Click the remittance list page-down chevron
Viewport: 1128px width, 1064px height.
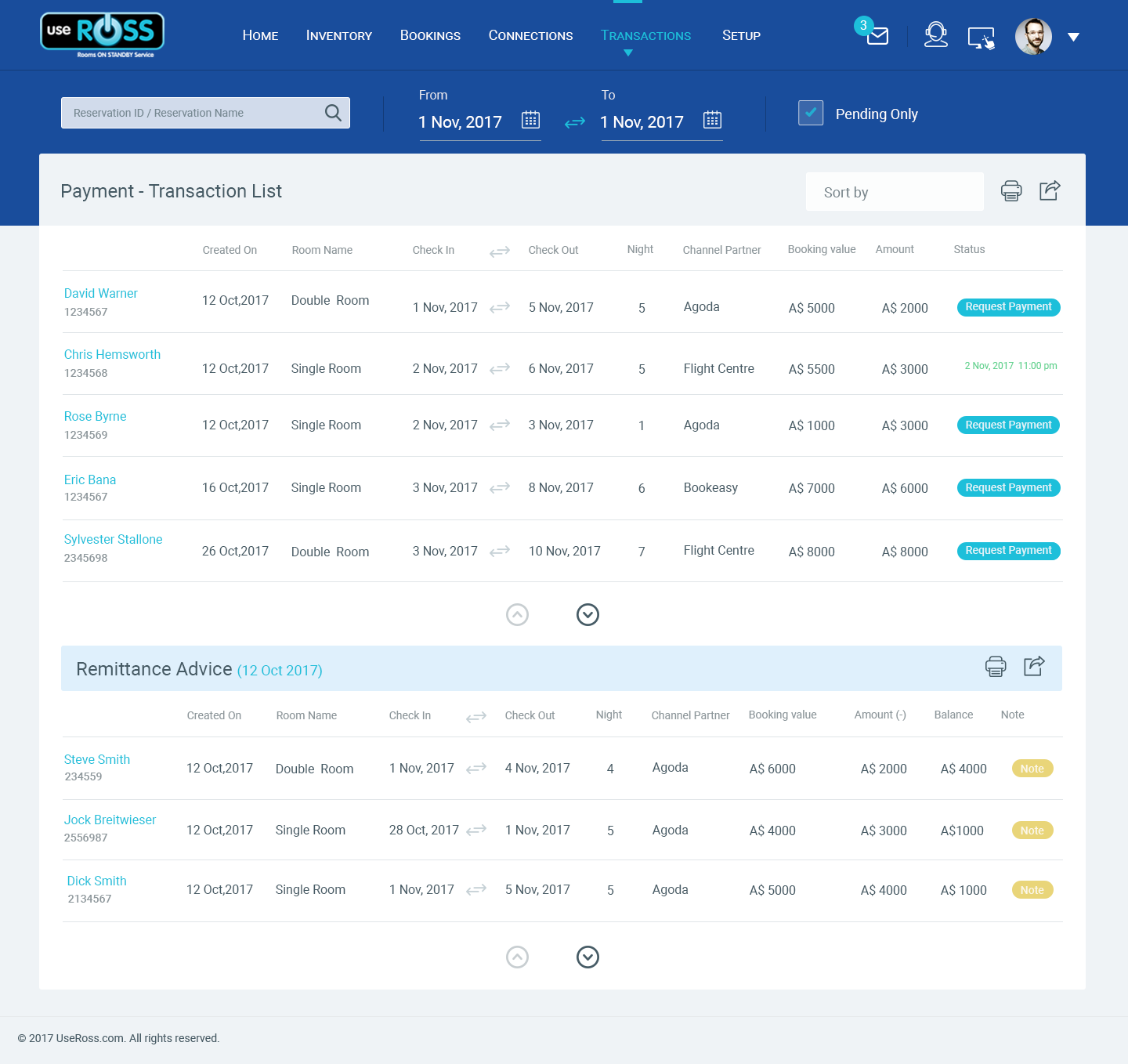587,957
